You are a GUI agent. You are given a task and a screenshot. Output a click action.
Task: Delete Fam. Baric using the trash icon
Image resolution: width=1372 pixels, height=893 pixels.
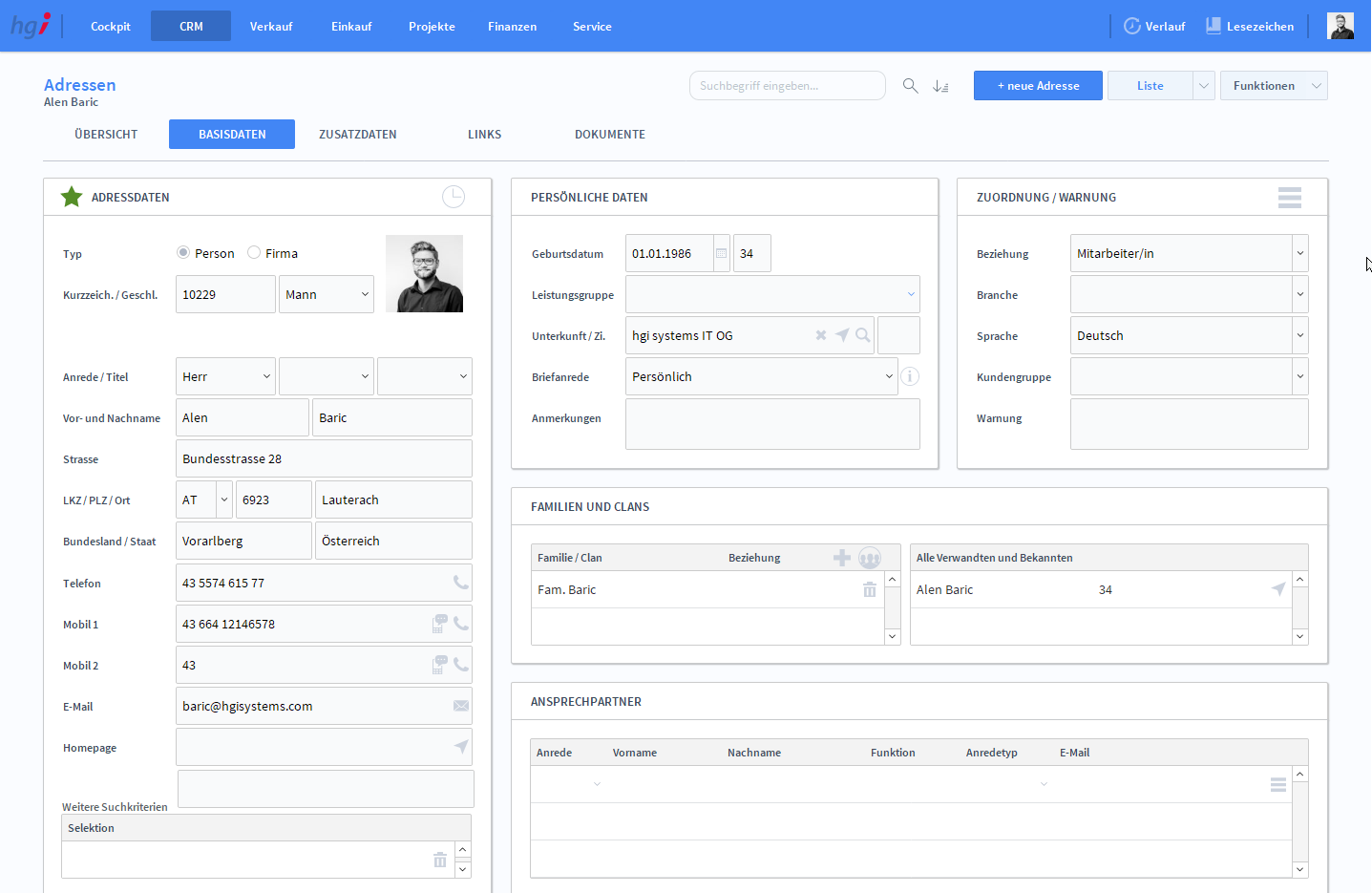tap(869, 590)
